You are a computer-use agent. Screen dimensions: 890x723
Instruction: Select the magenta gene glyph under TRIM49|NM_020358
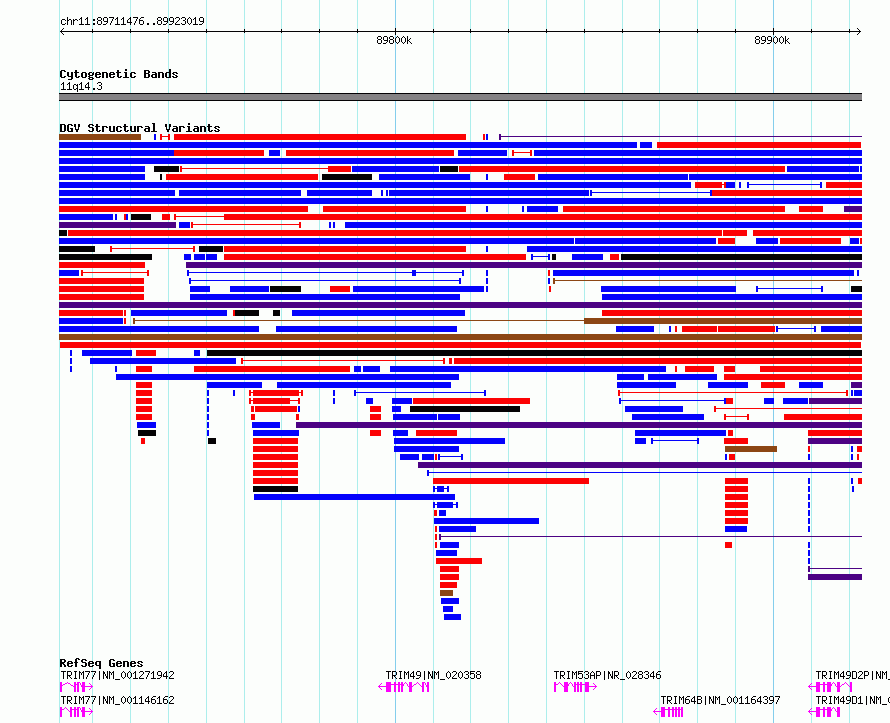(404, 687)
